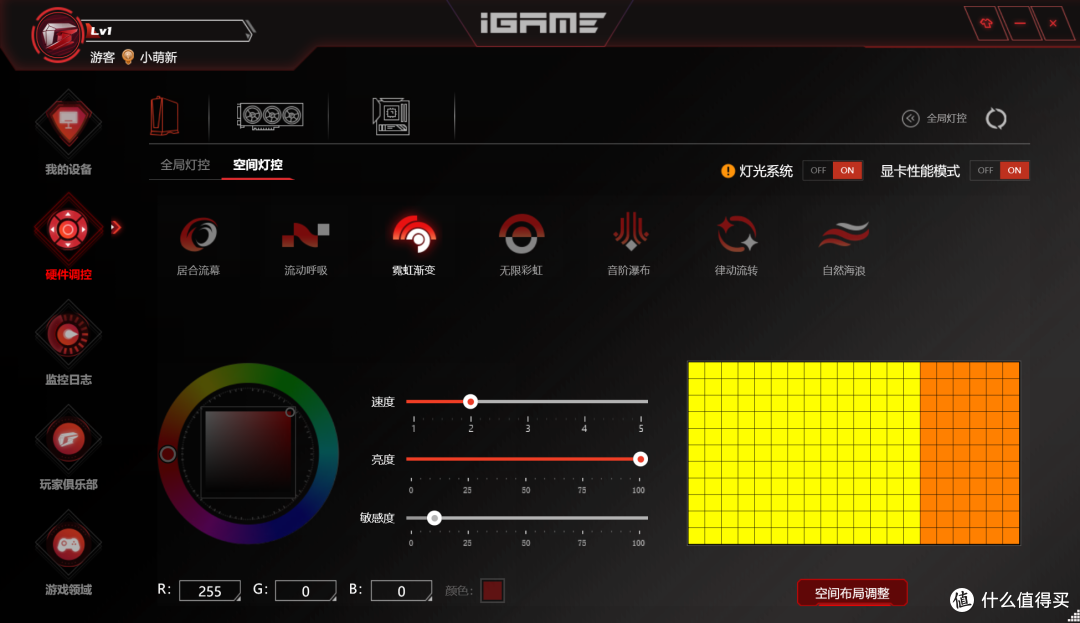This screenshot has height=623, width=1080.
Task: Minimize the iGame window
Action: click(x=1020, y=23)
